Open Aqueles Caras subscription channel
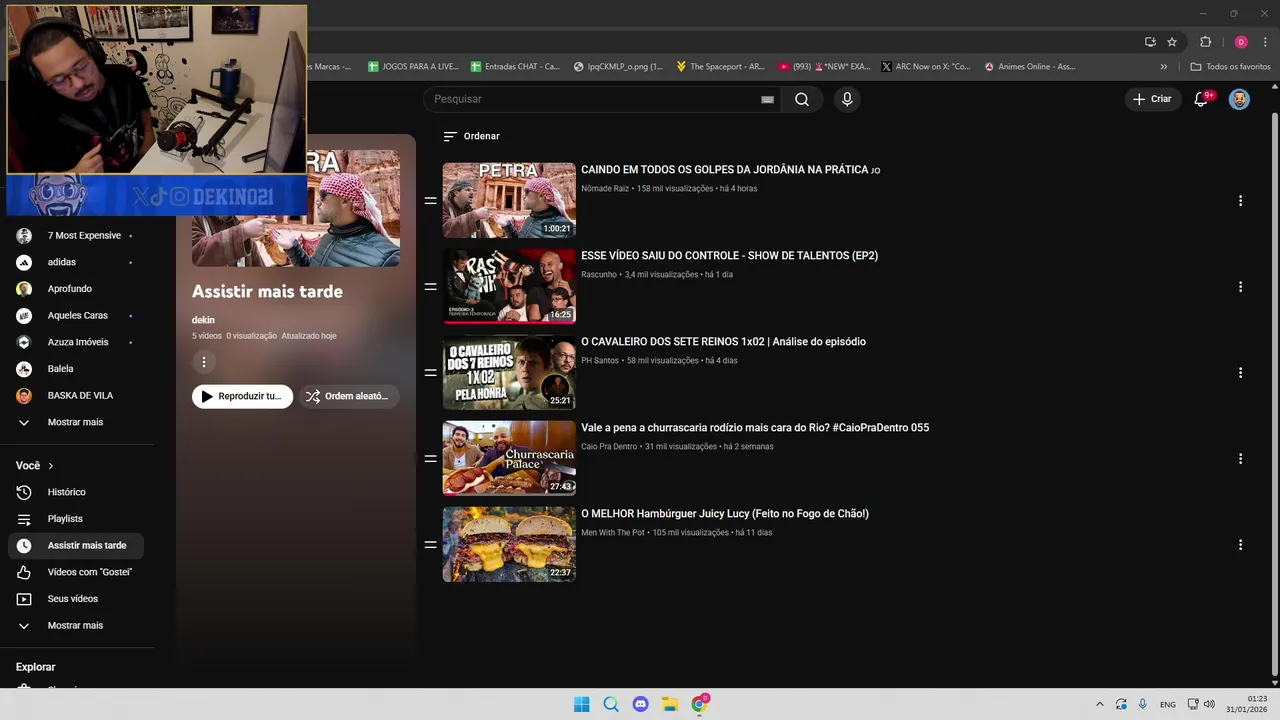The width and height of the screenshot is (1280, 720). [76, 316]
